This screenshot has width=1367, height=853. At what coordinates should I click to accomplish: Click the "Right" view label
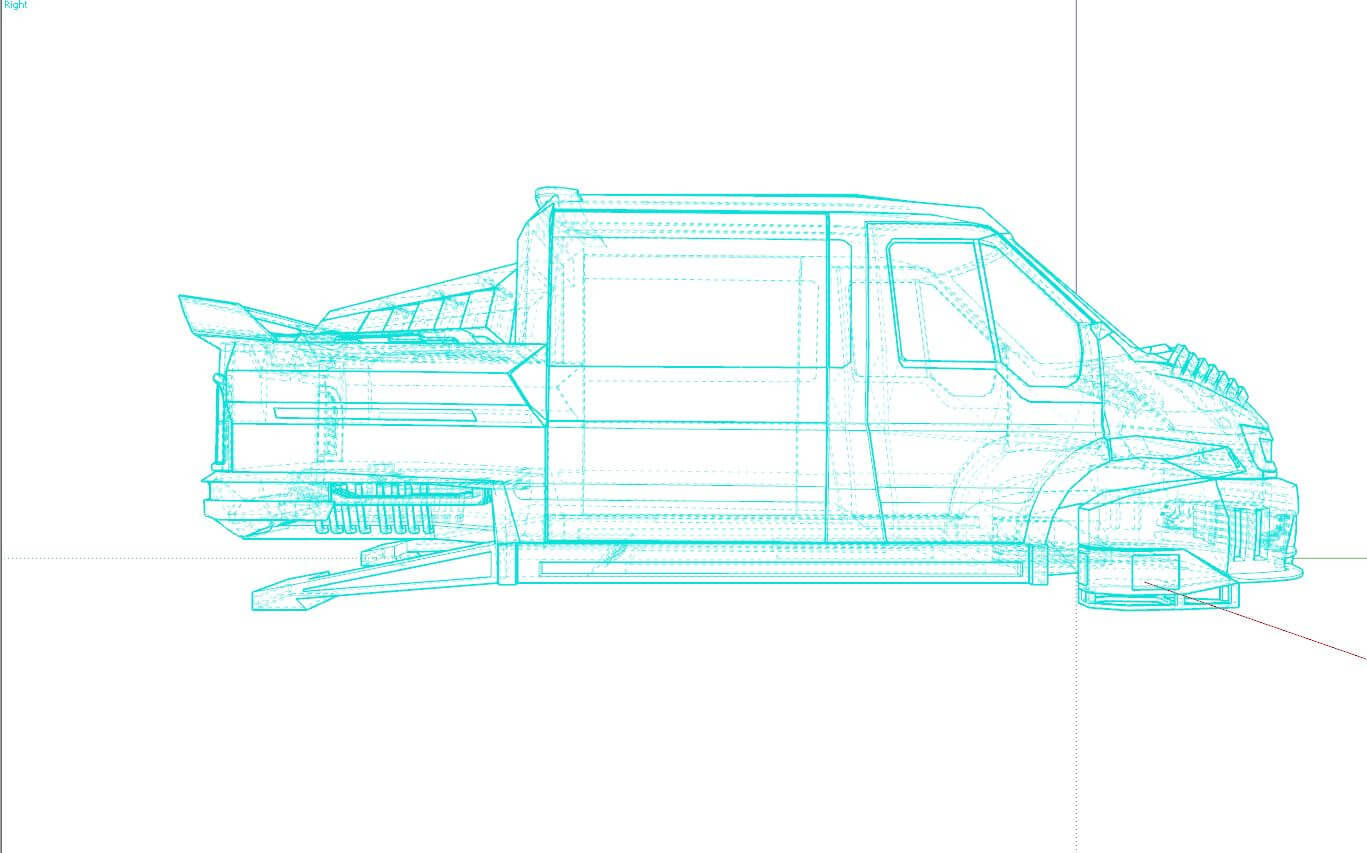tap(15, 5)
